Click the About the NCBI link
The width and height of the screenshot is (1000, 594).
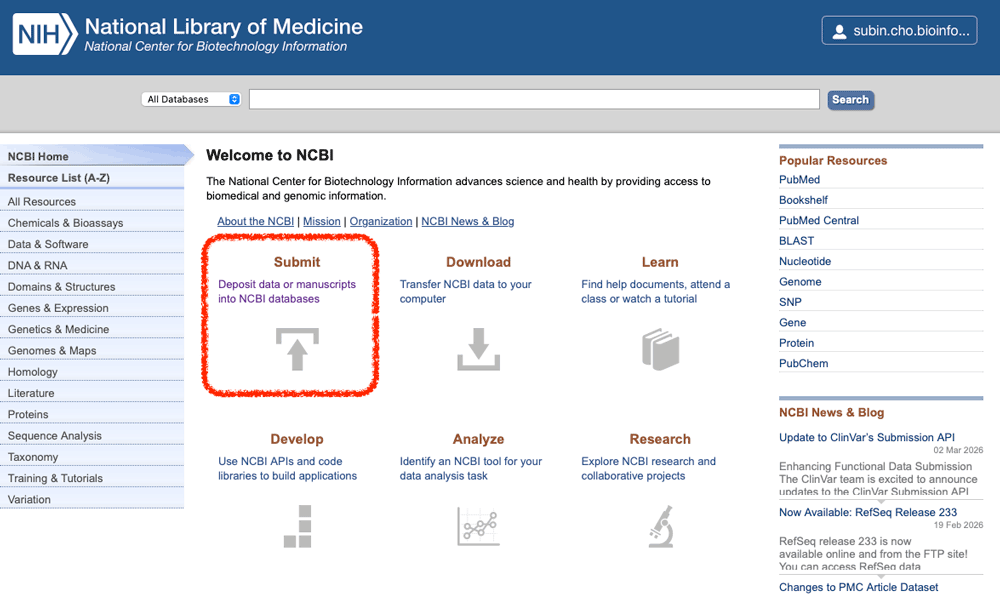(x=255, y=221)
